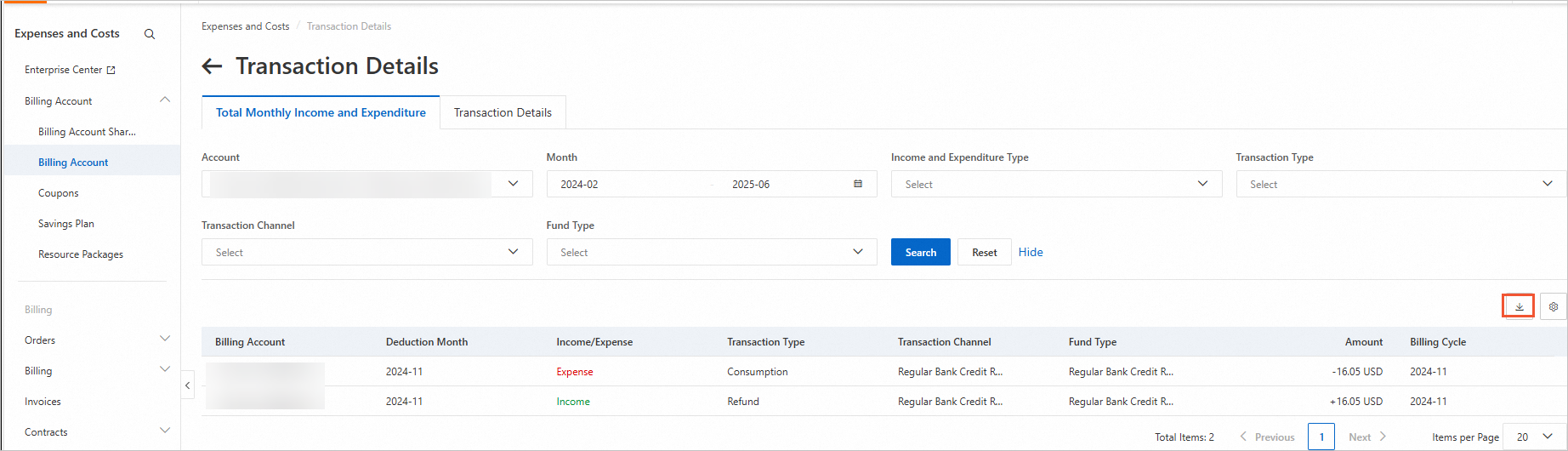Viewport: 1568px width, 451px height.
Task: Expand the Account dropdown
Action: pos(513,184)
